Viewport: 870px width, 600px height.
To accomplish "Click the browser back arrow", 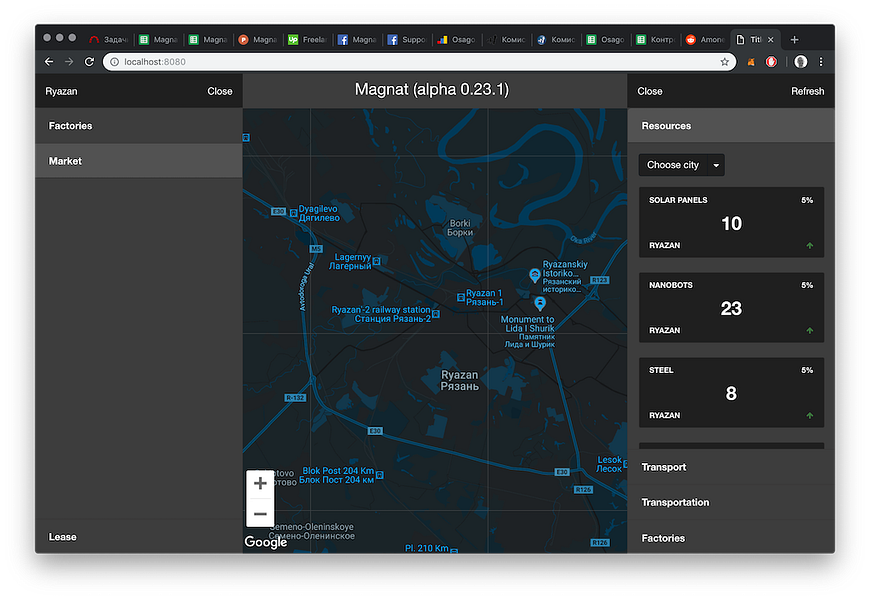I will 49,62.
